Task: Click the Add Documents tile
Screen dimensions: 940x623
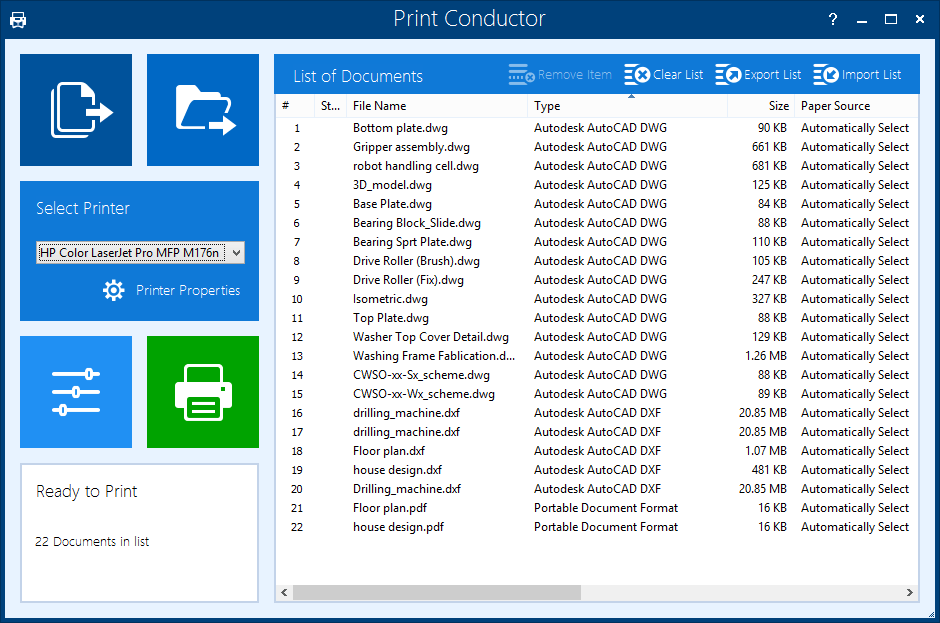Action: tap(76, 110)
